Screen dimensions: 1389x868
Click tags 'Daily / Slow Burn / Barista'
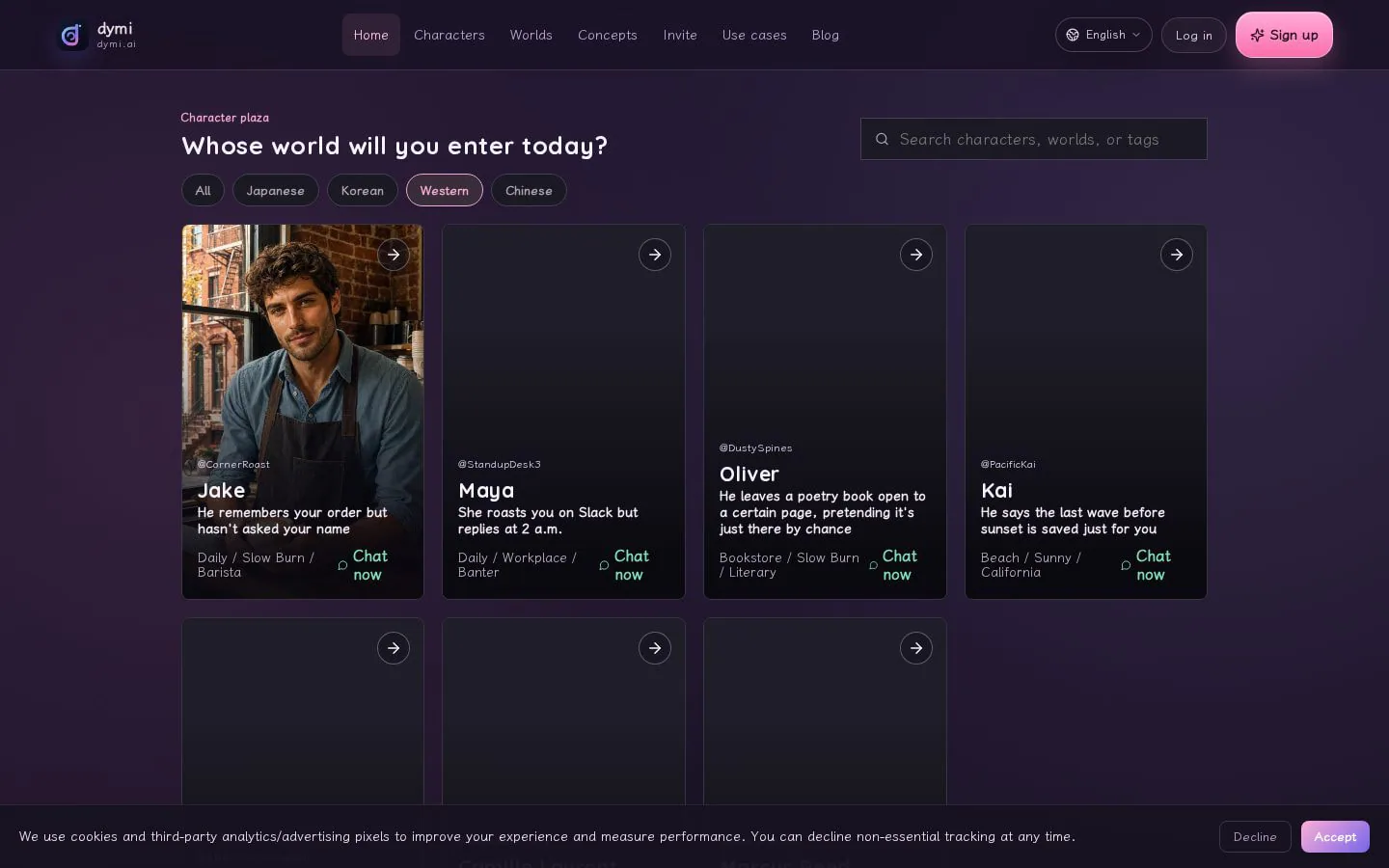point(257,565)
